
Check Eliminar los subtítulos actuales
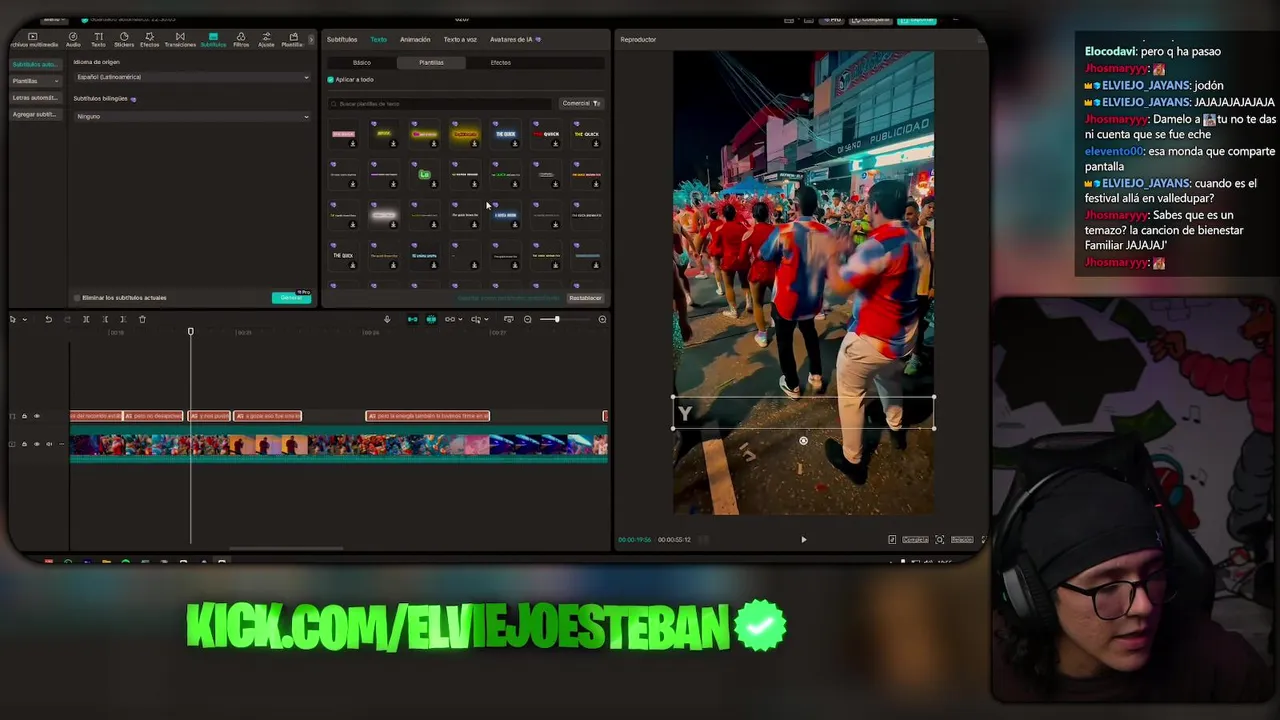(77, 297)
